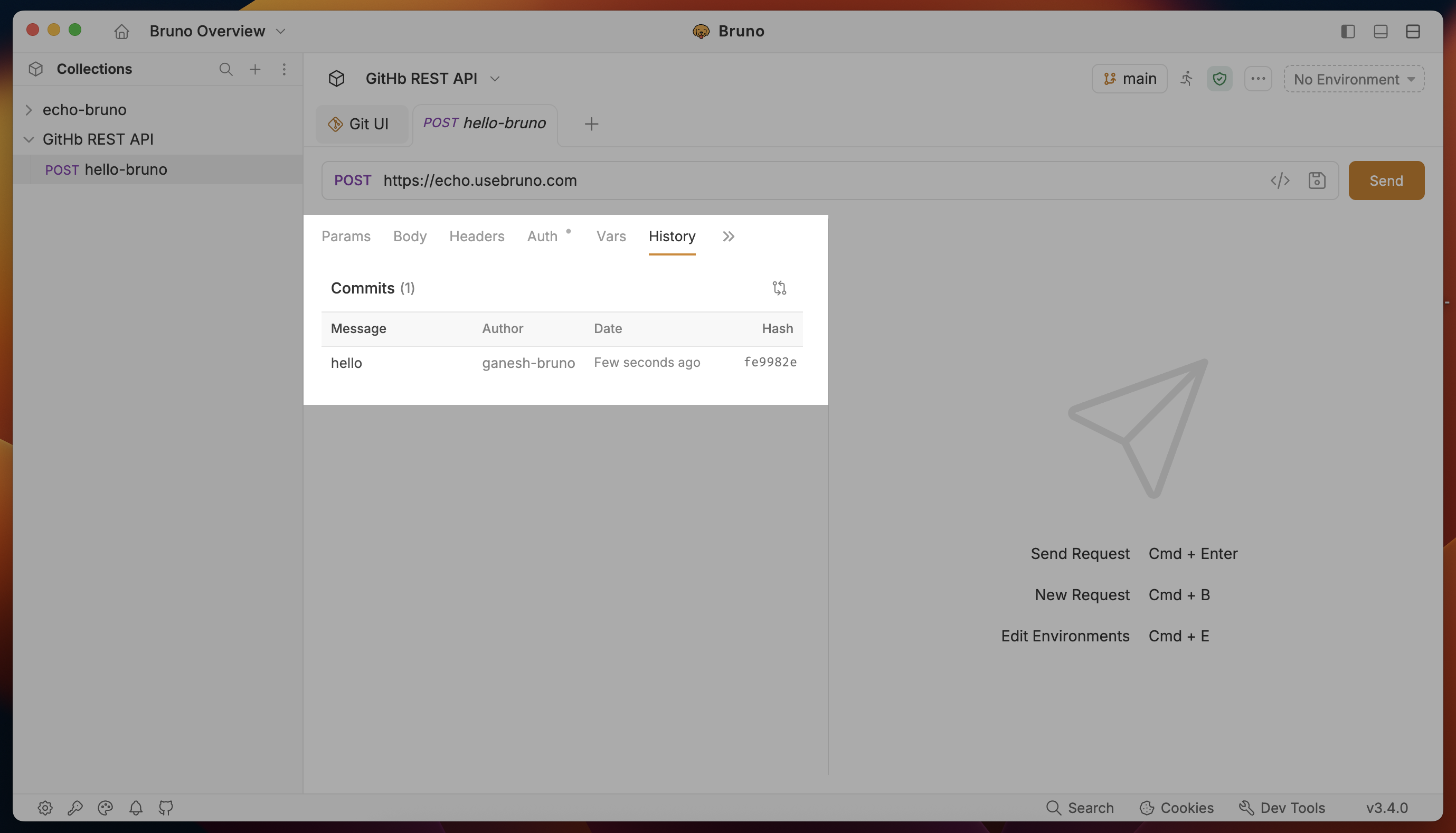
Task: Go to the home icon
Action: 121,31
